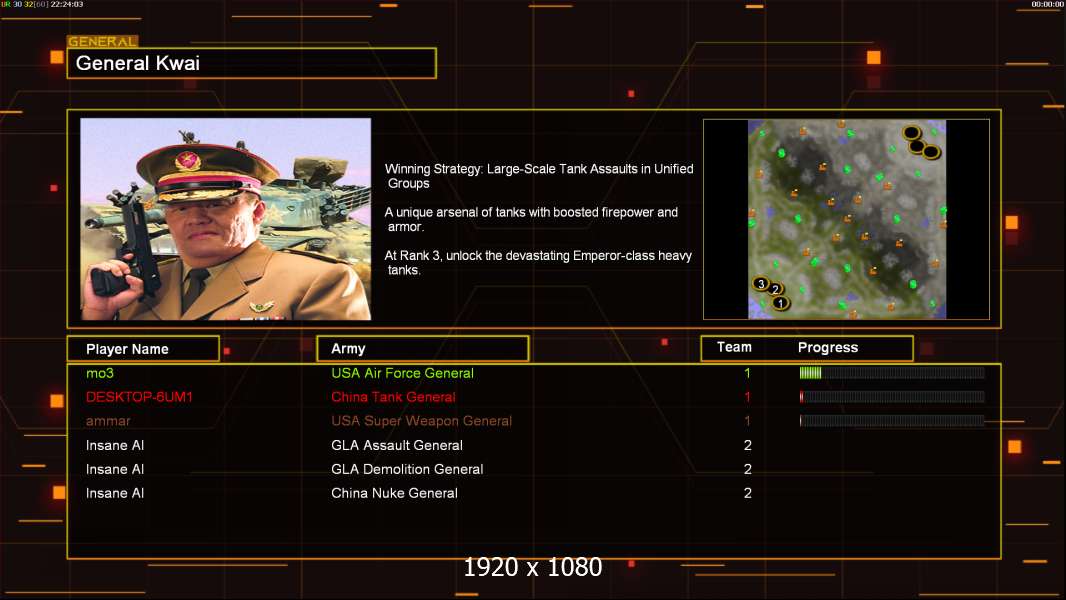The height and width of the screenshot is (600, 1066).
Task: Click GLA Demolition General army entry
Action: point(407,469)
